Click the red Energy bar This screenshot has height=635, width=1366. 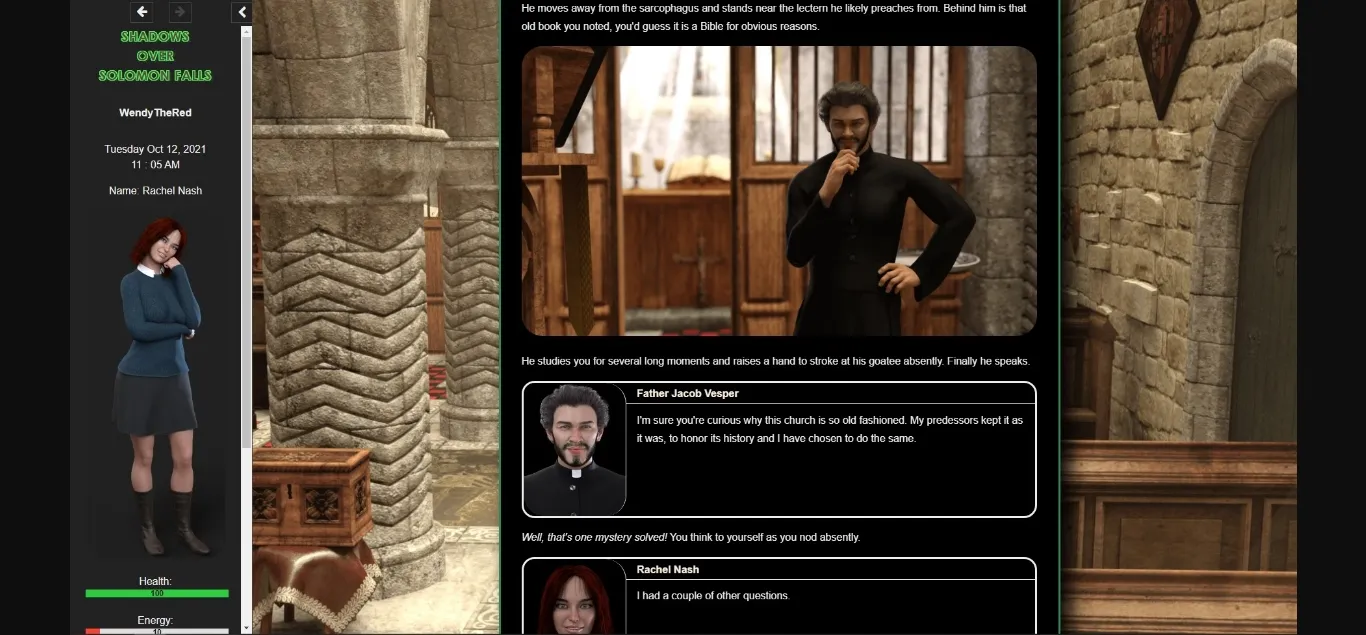point(156,631)
